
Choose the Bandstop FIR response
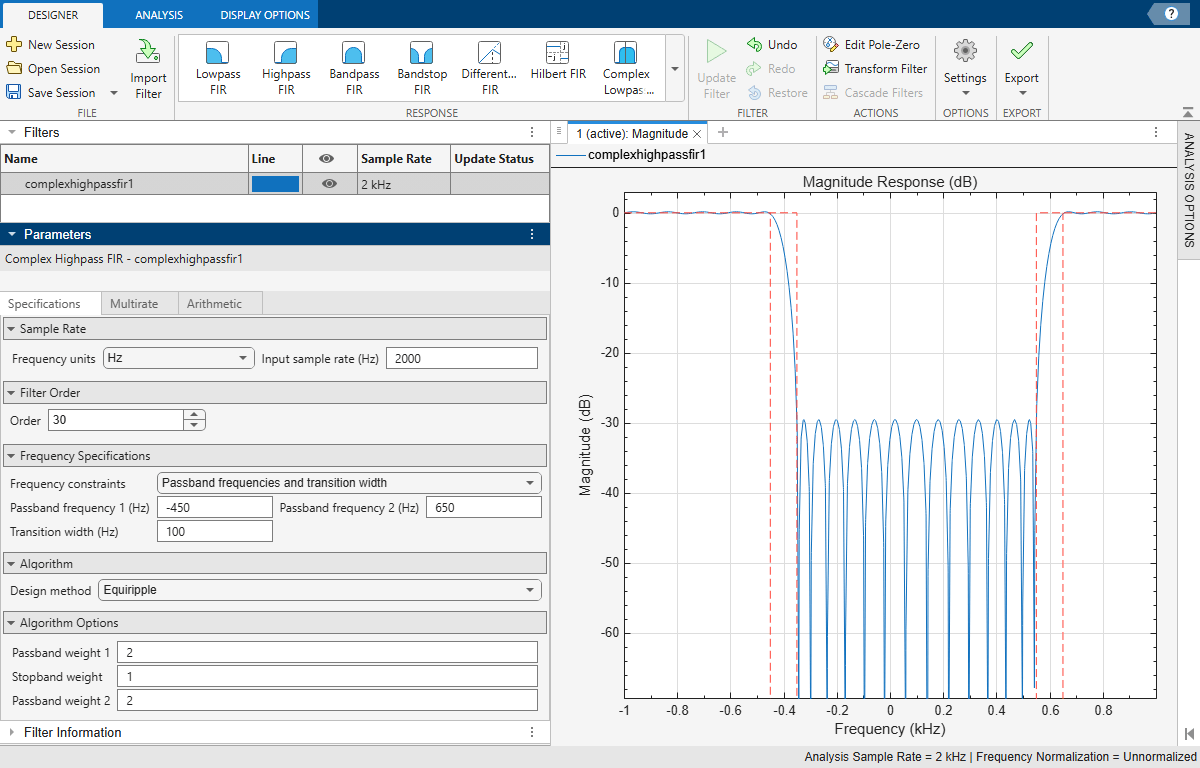(x=422, y=68)
